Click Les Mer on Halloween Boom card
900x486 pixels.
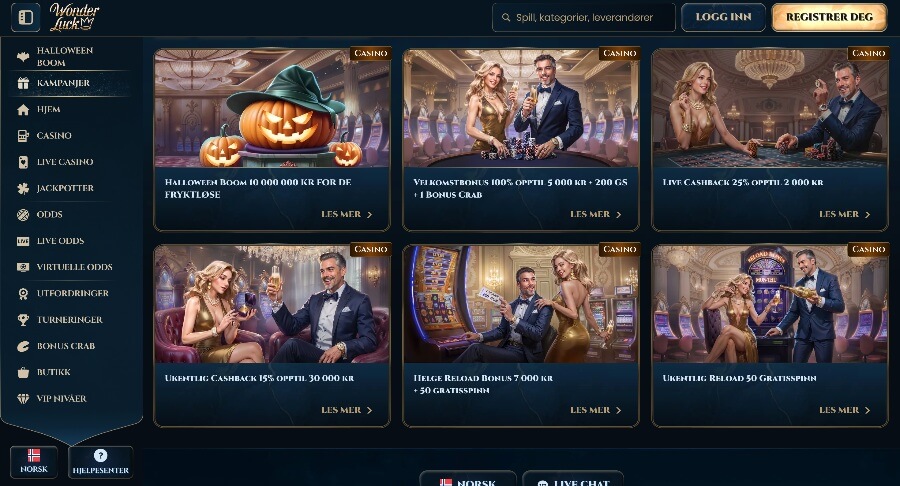pos(347,214)
